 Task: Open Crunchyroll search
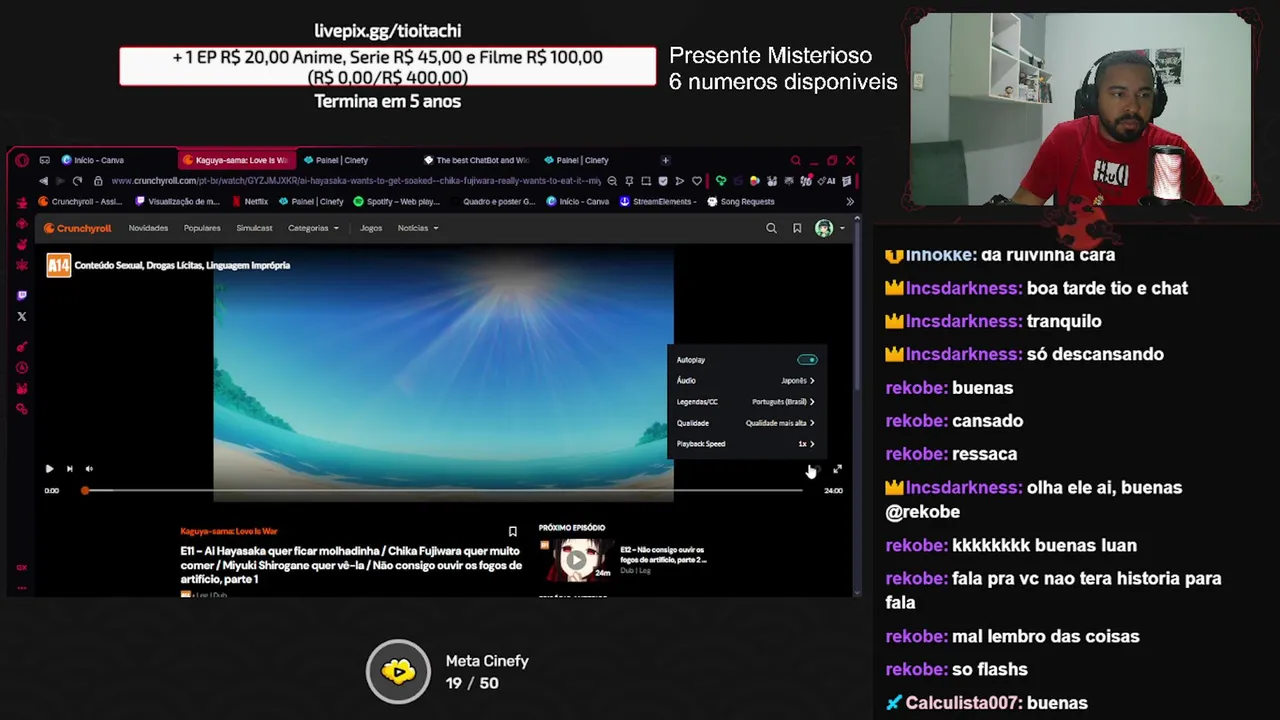771,228
